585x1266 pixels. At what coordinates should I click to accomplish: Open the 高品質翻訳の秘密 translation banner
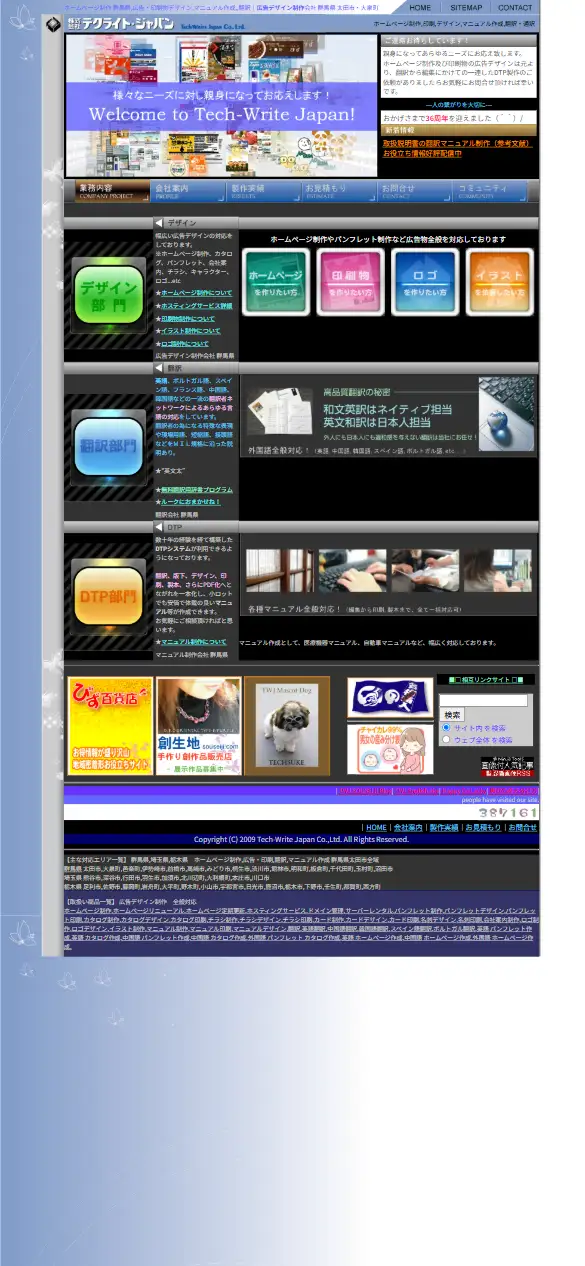point(389,418)
